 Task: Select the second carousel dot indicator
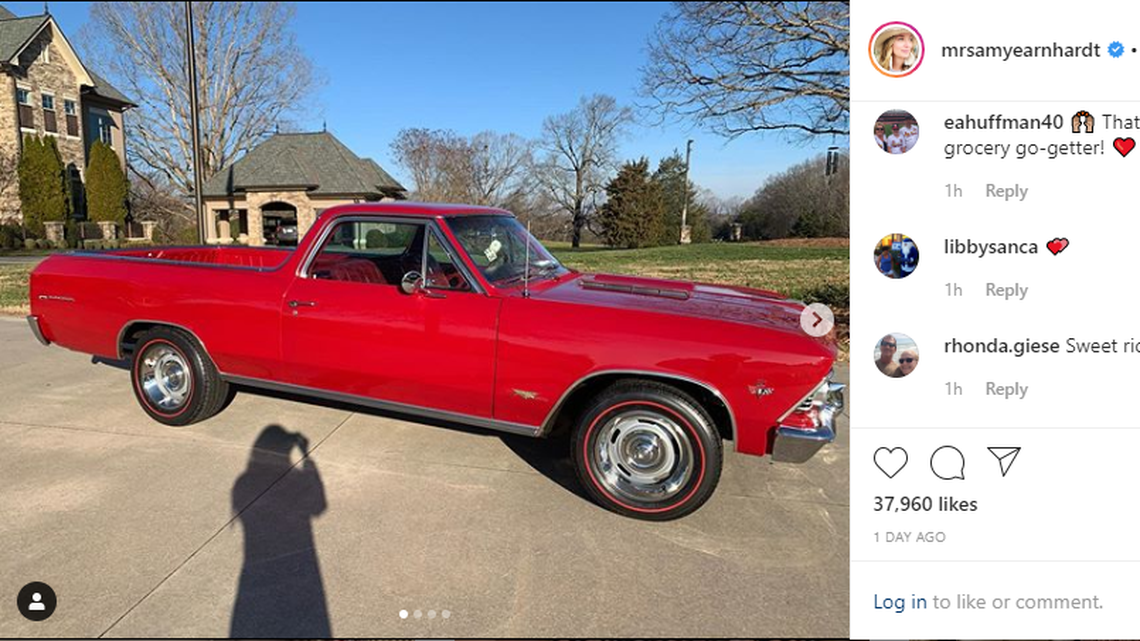click(x=418, y=614)
